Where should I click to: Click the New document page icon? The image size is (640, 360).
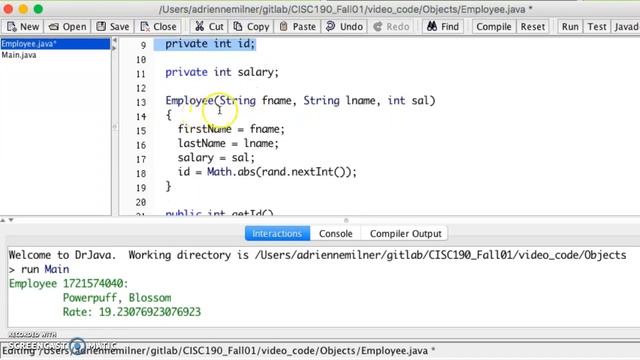coord(11,27)
